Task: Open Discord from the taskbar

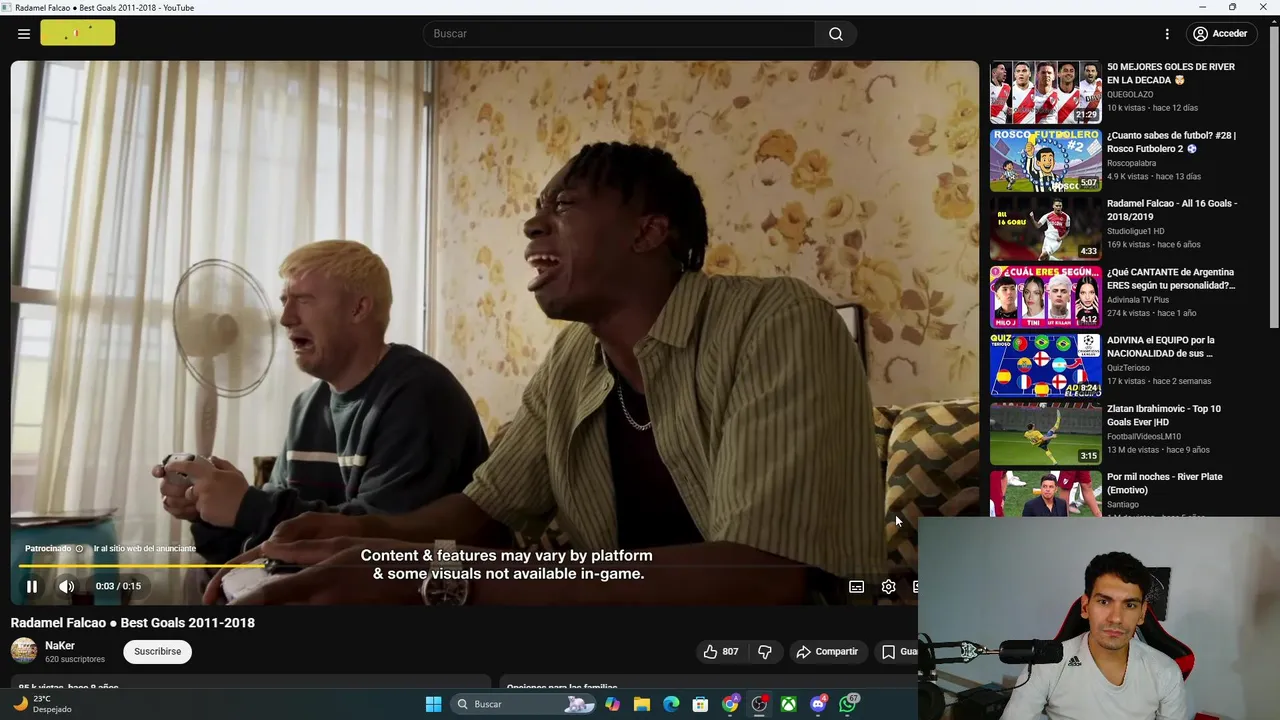Action: 818,705
